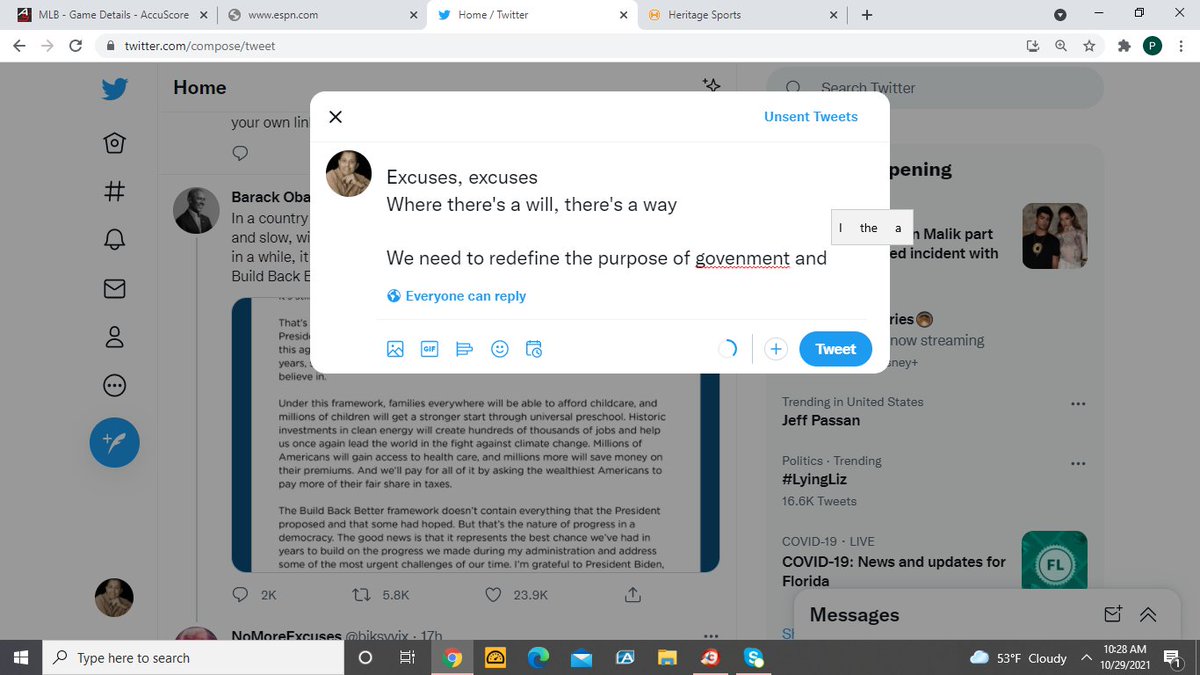The width and height of the screenshot is (1200, 675).
Task: Choose autocomplete suggestion 'the'
Action: (x=868, y=228)
